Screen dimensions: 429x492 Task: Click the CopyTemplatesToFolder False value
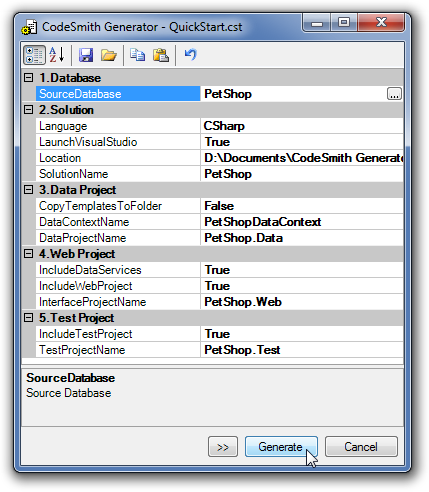click(219, 206)
